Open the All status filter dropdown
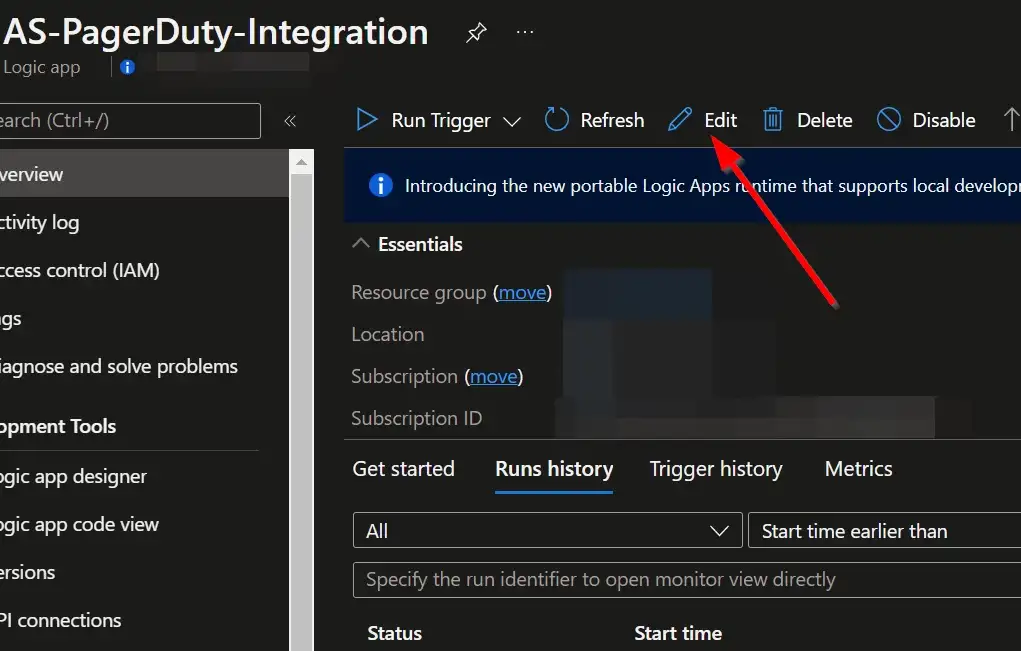Screen dimensions: 1021x651 547,531
